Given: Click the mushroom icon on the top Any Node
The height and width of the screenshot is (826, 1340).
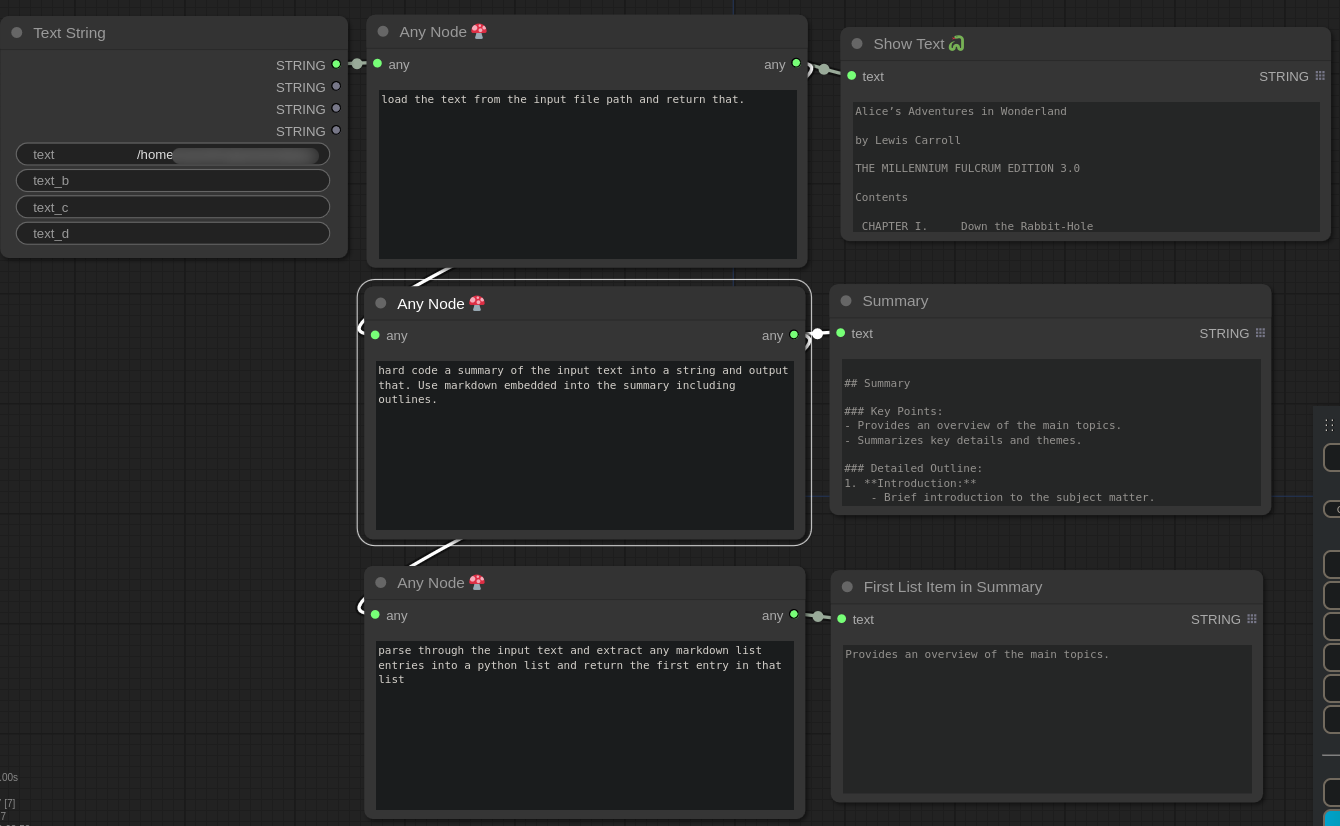Looking at the screenshot, I should (x=480, y=31).
